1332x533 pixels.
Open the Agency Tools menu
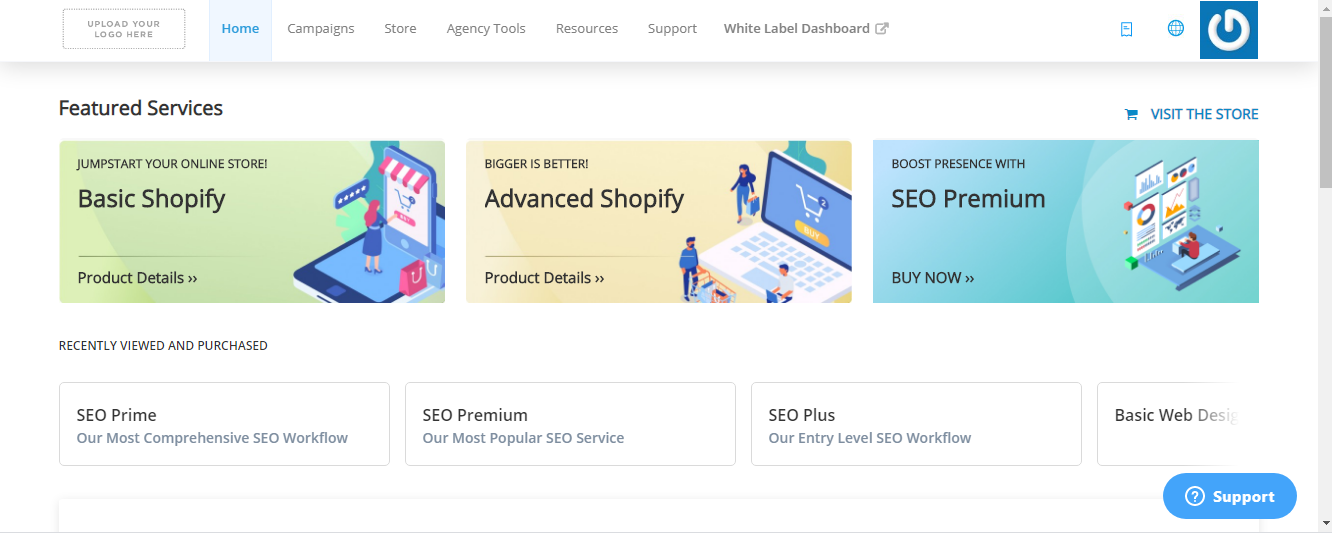(x=486, y=29)
